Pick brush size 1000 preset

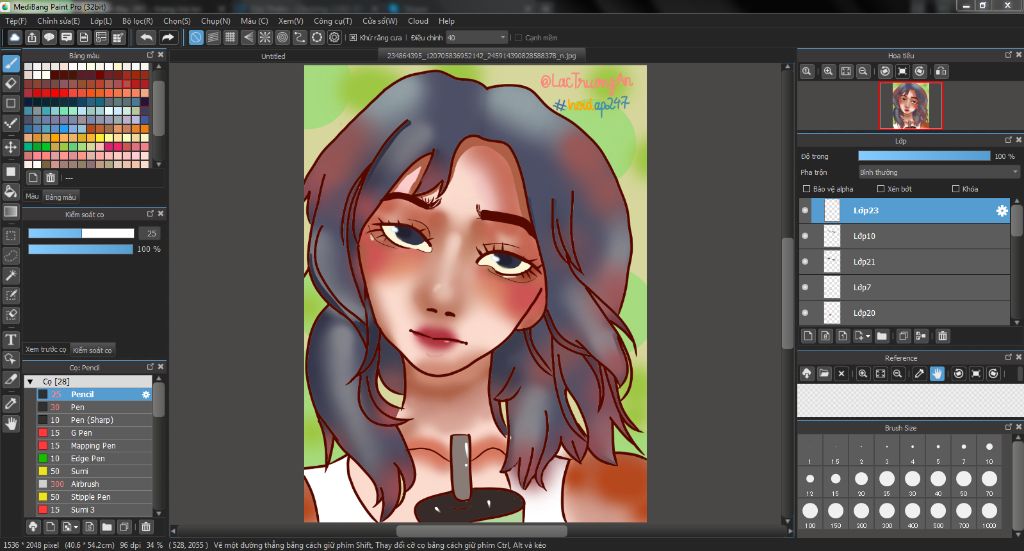tap(989, 512)
